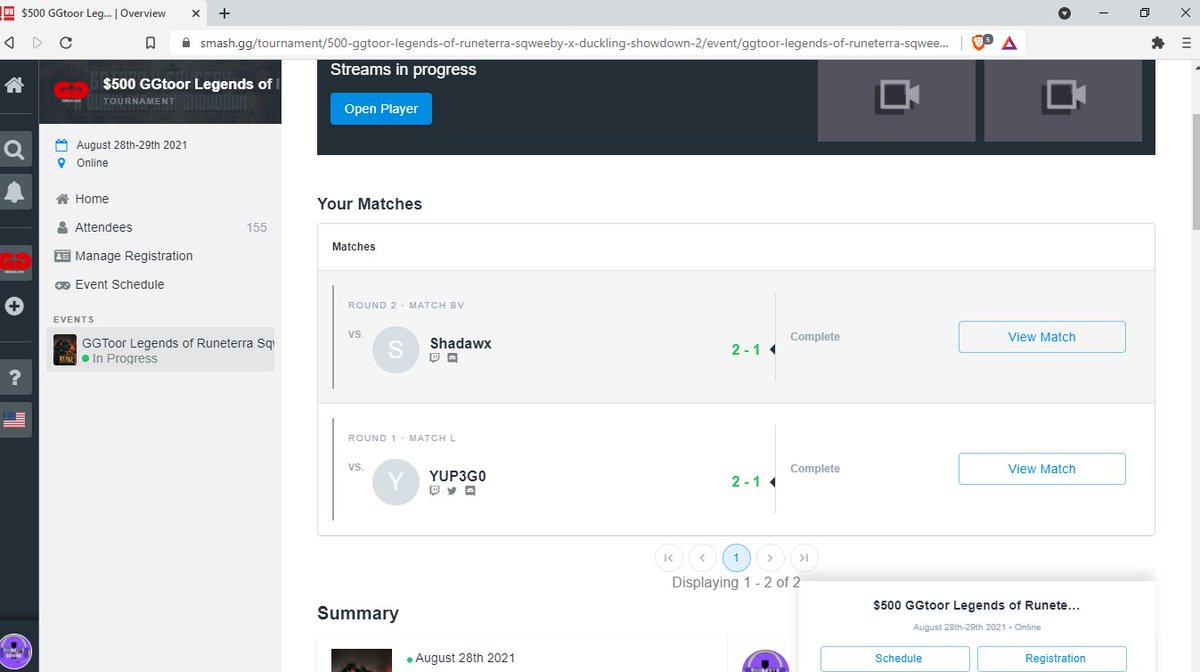Open the second stream video thumbnail
1200x672 pixels.
1063,99
